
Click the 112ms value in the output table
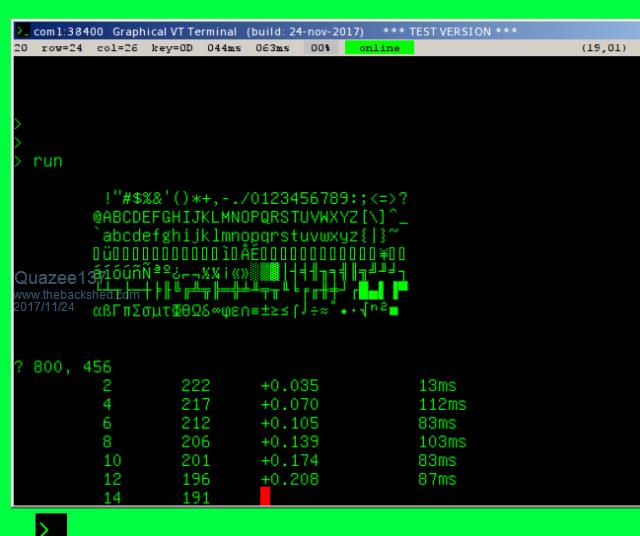[x=443, y=405]
